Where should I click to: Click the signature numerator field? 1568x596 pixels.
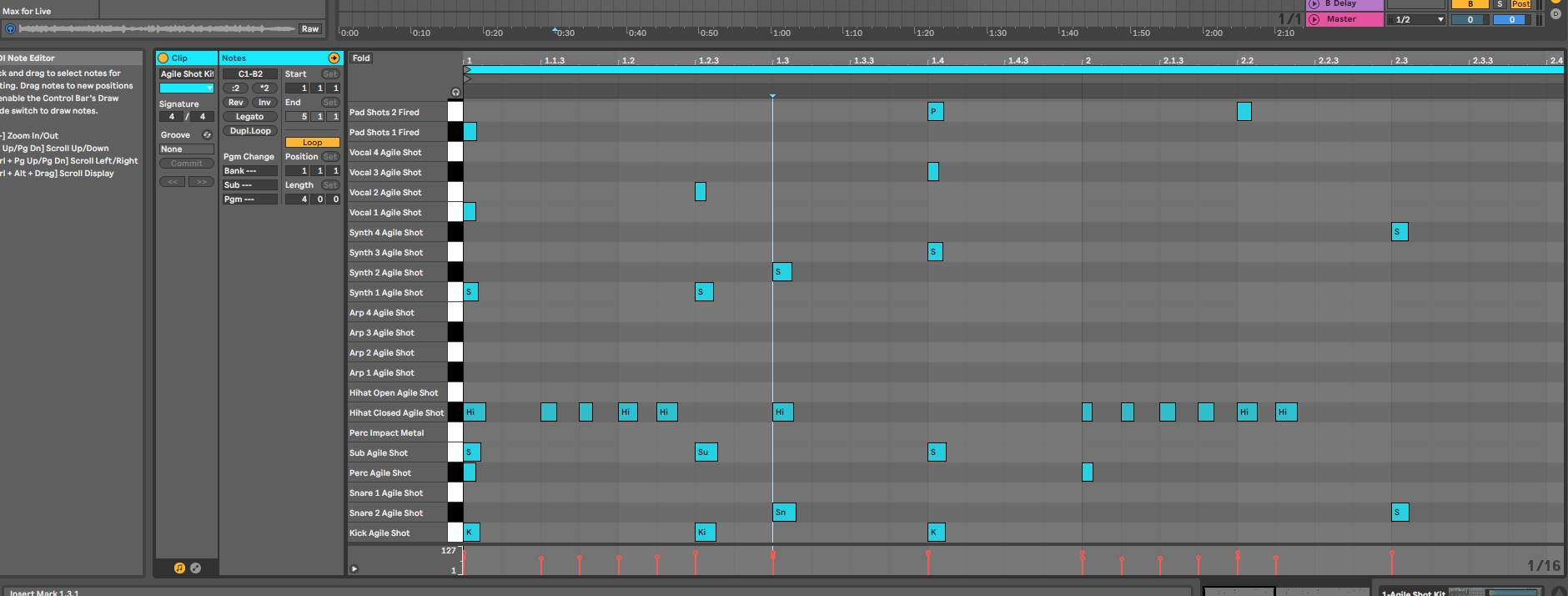172,117
